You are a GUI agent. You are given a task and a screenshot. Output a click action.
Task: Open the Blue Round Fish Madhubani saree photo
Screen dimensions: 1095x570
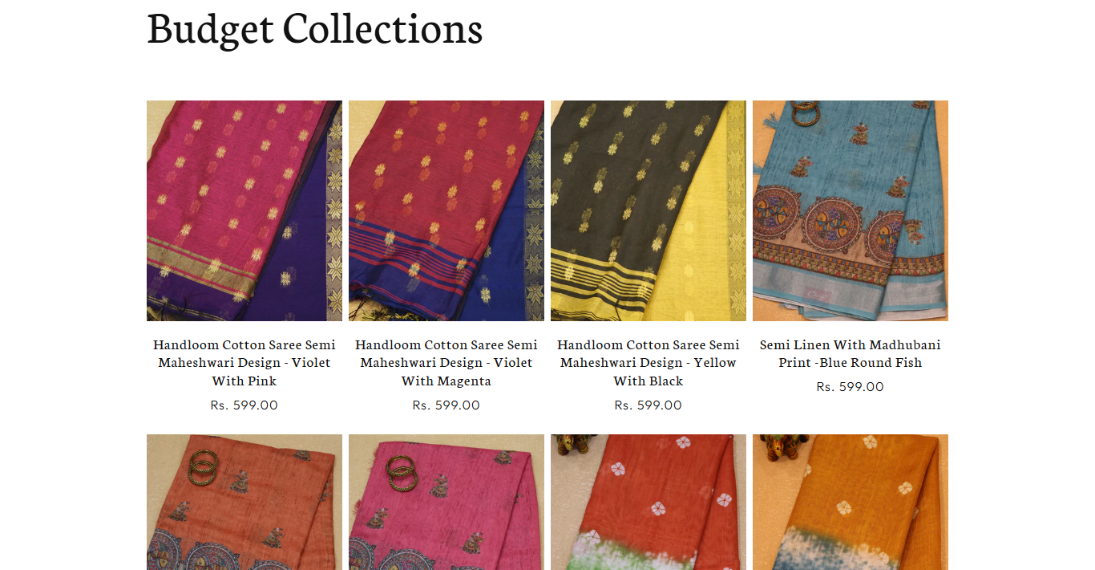850,210
